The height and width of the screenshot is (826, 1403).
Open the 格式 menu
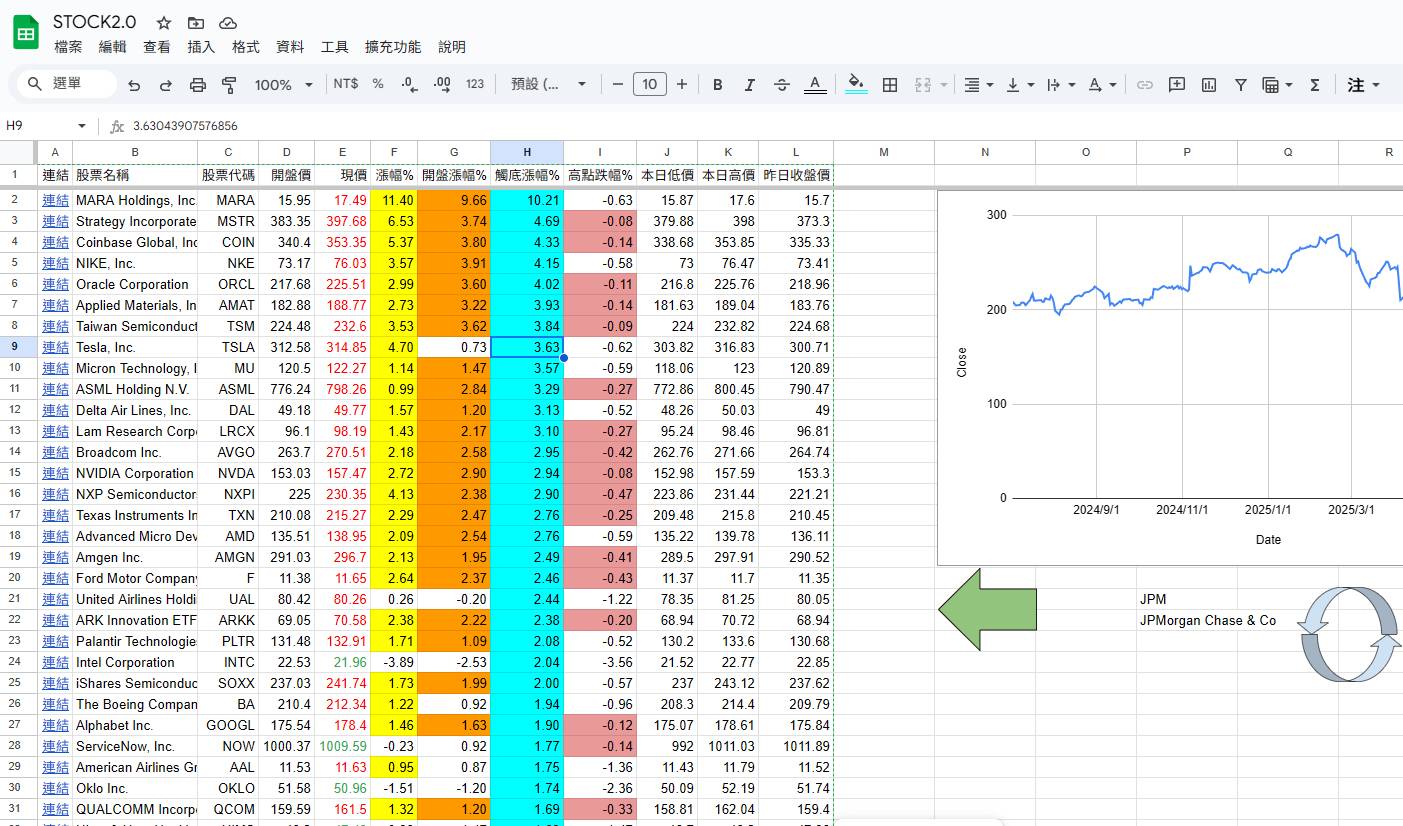click(245, 47)
